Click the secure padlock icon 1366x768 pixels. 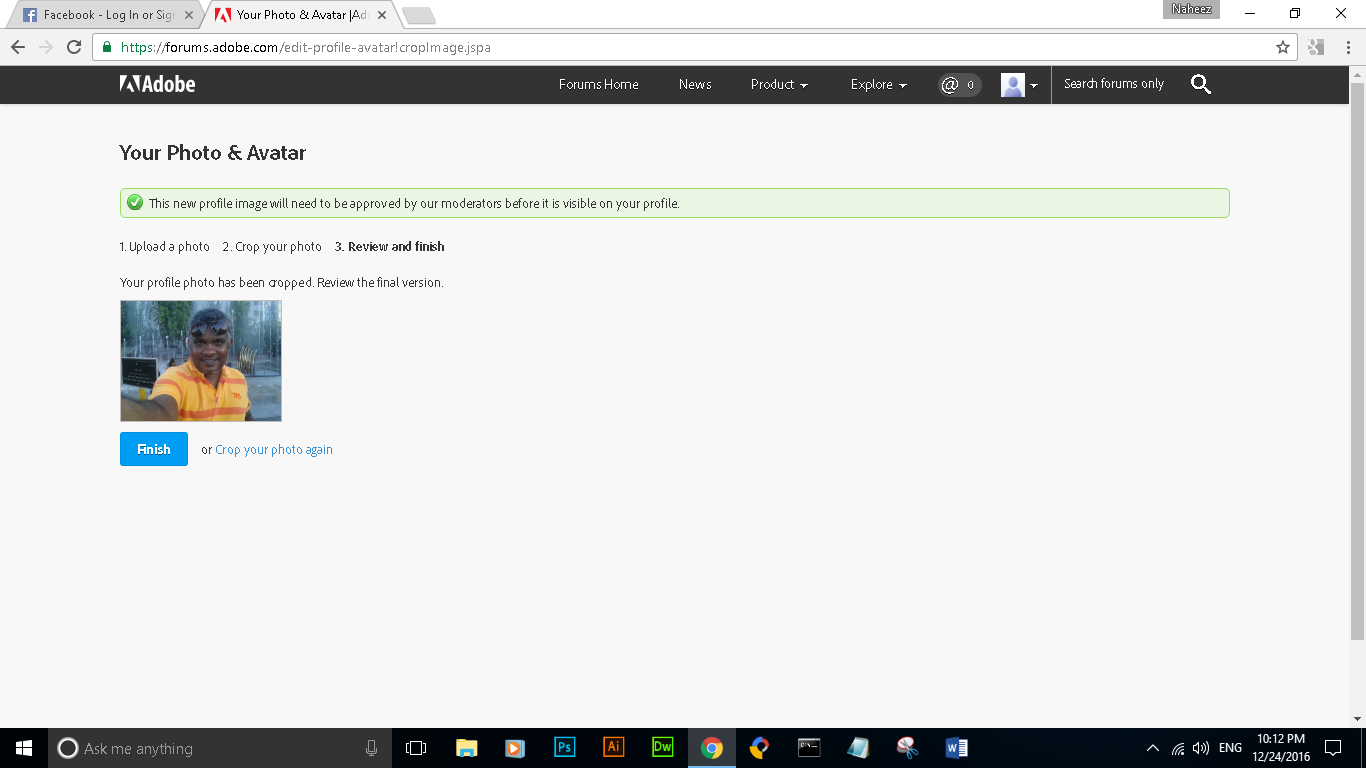click(107, 47)
